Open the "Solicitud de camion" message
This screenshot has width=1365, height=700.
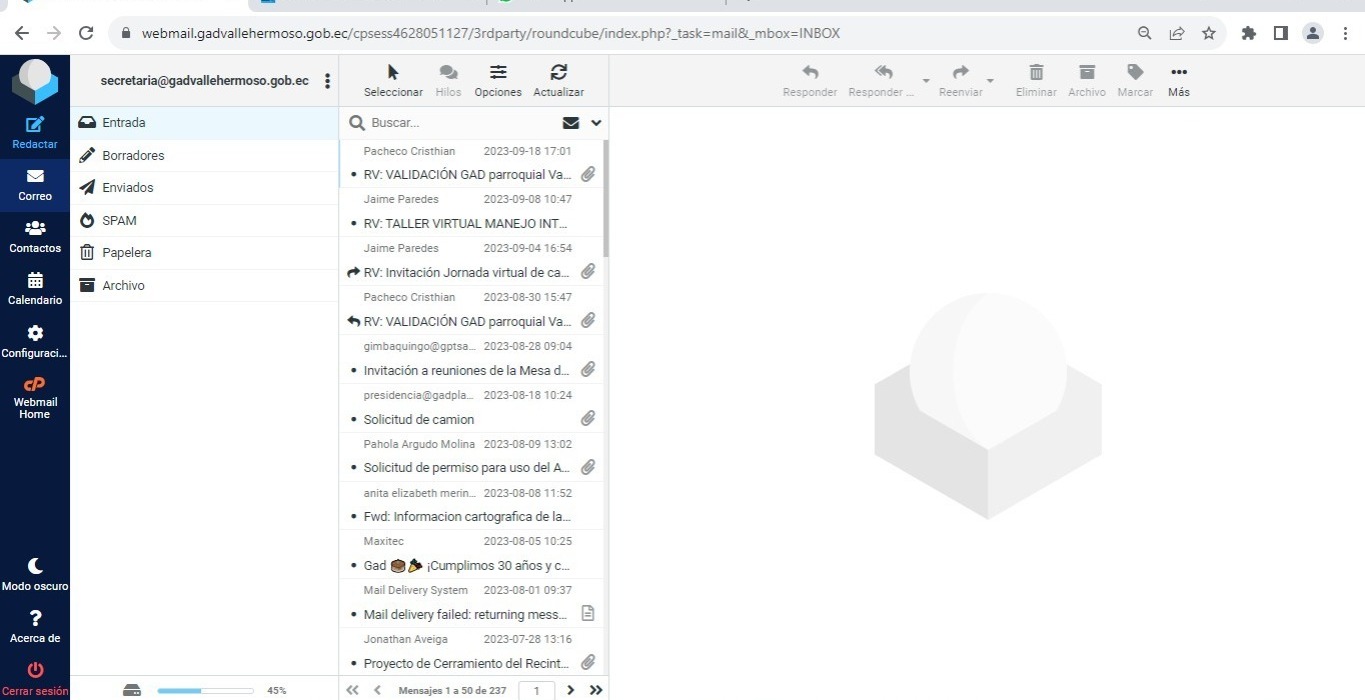(419, 419)
